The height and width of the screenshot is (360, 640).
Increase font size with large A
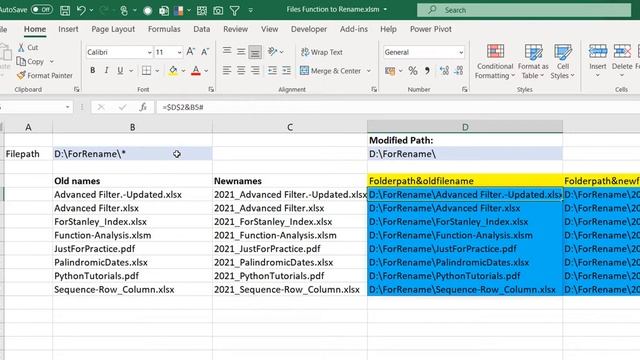tap(191, 52)
